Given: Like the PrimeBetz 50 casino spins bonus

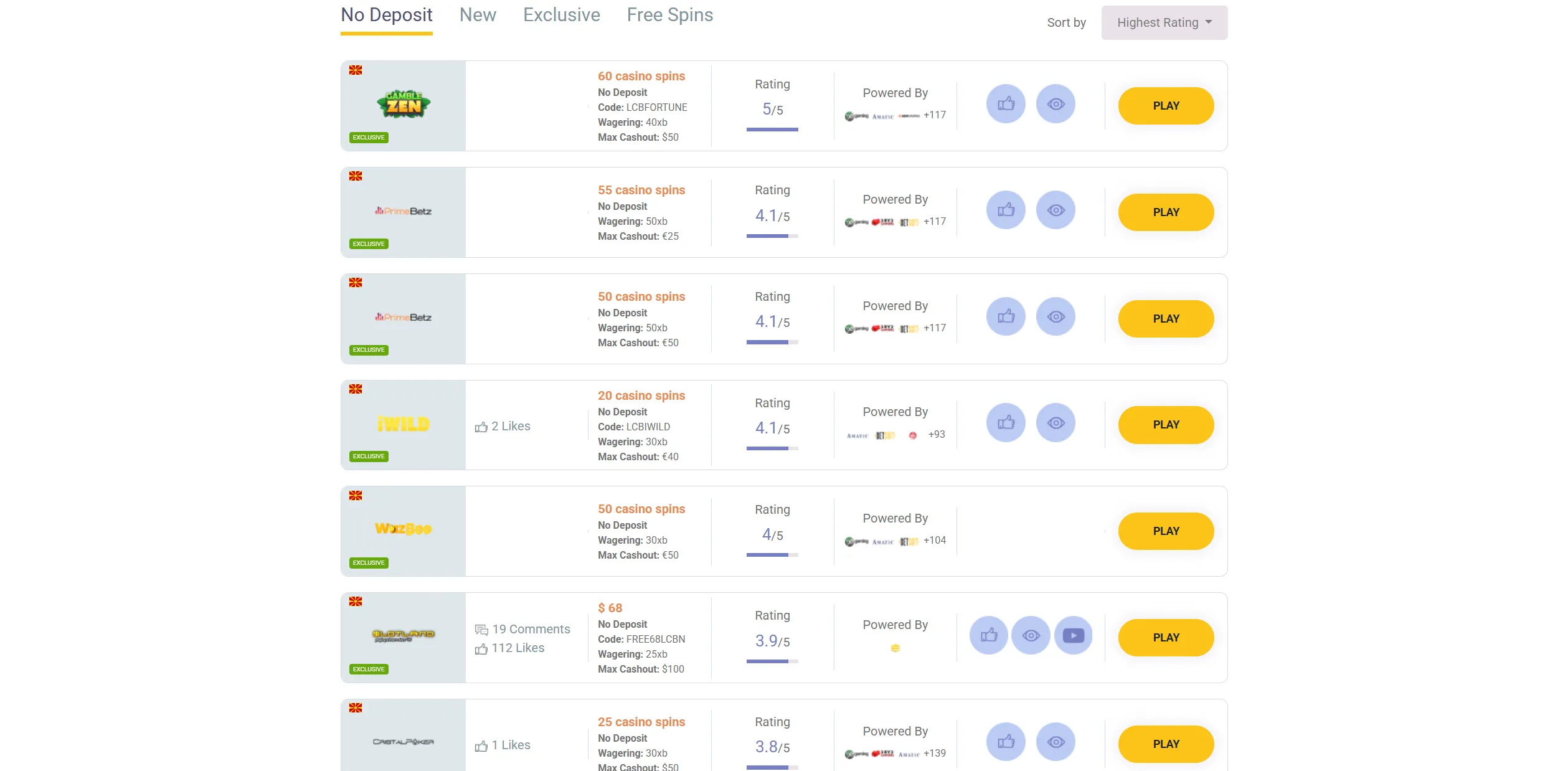Looking at the screenshot, I should [x=1006, y=317].
